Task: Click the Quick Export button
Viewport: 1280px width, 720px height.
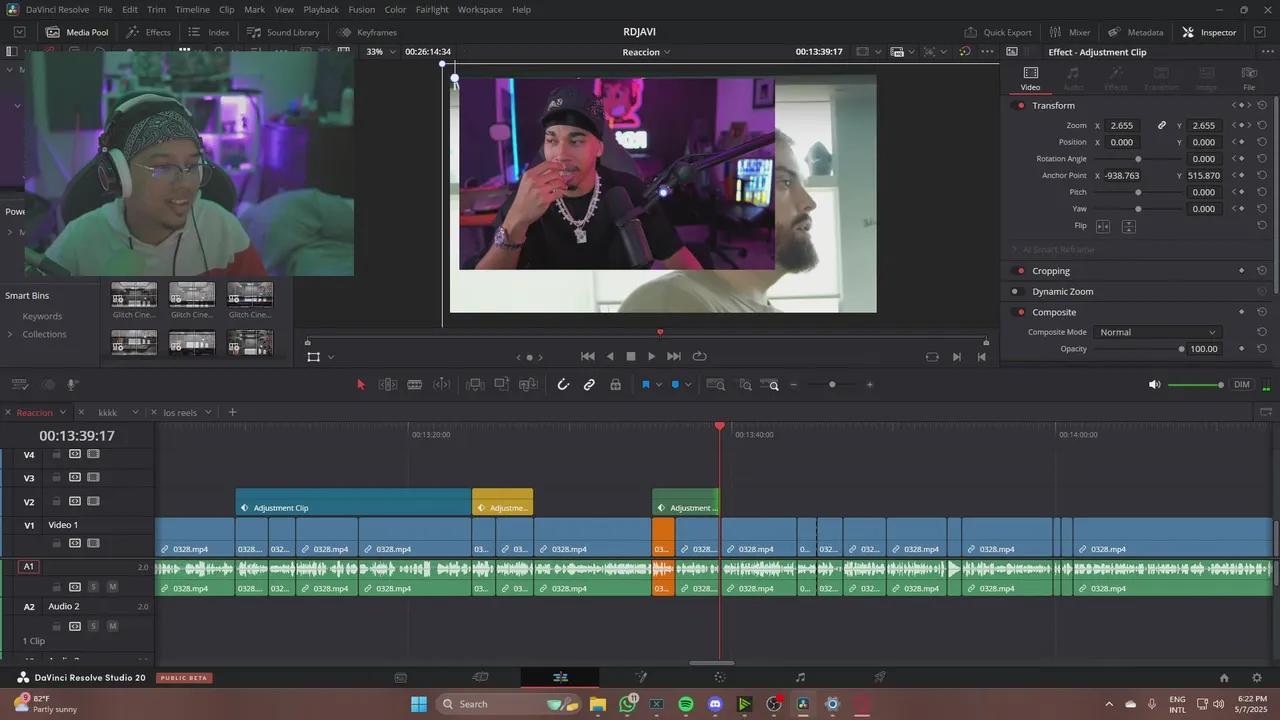Action: click(998, 32)
